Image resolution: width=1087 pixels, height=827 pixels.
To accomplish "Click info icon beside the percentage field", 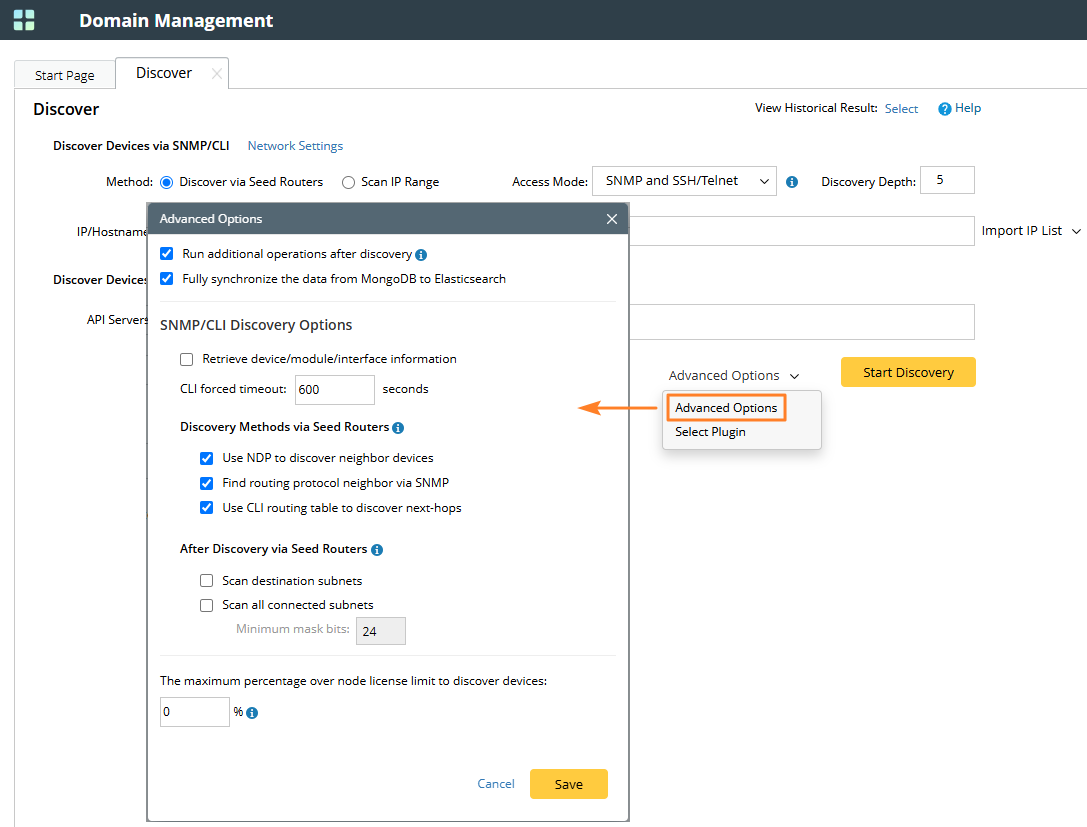I will [x=252, y=713].
